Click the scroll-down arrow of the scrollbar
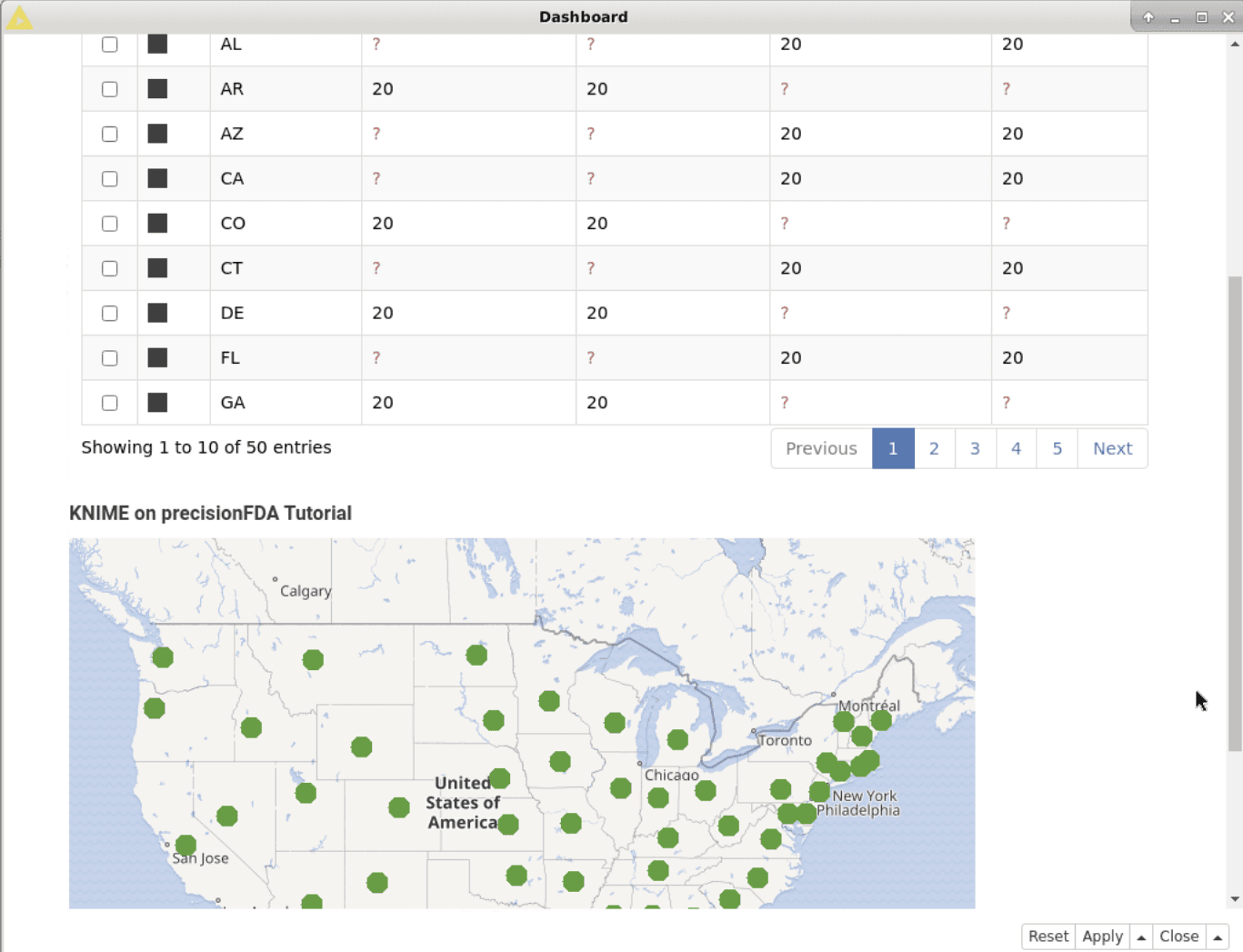The height and width of the screenshot is (952, 1243). (x=1235, y=899)
